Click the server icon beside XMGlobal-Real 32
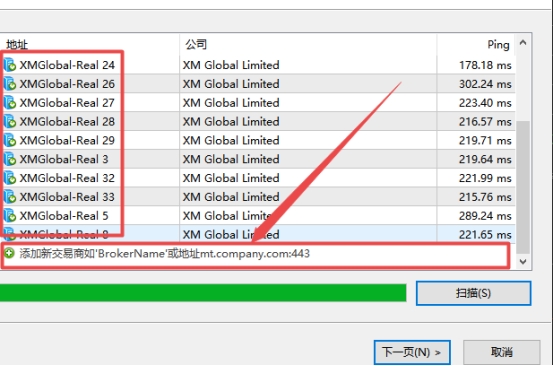 (10, 178)
